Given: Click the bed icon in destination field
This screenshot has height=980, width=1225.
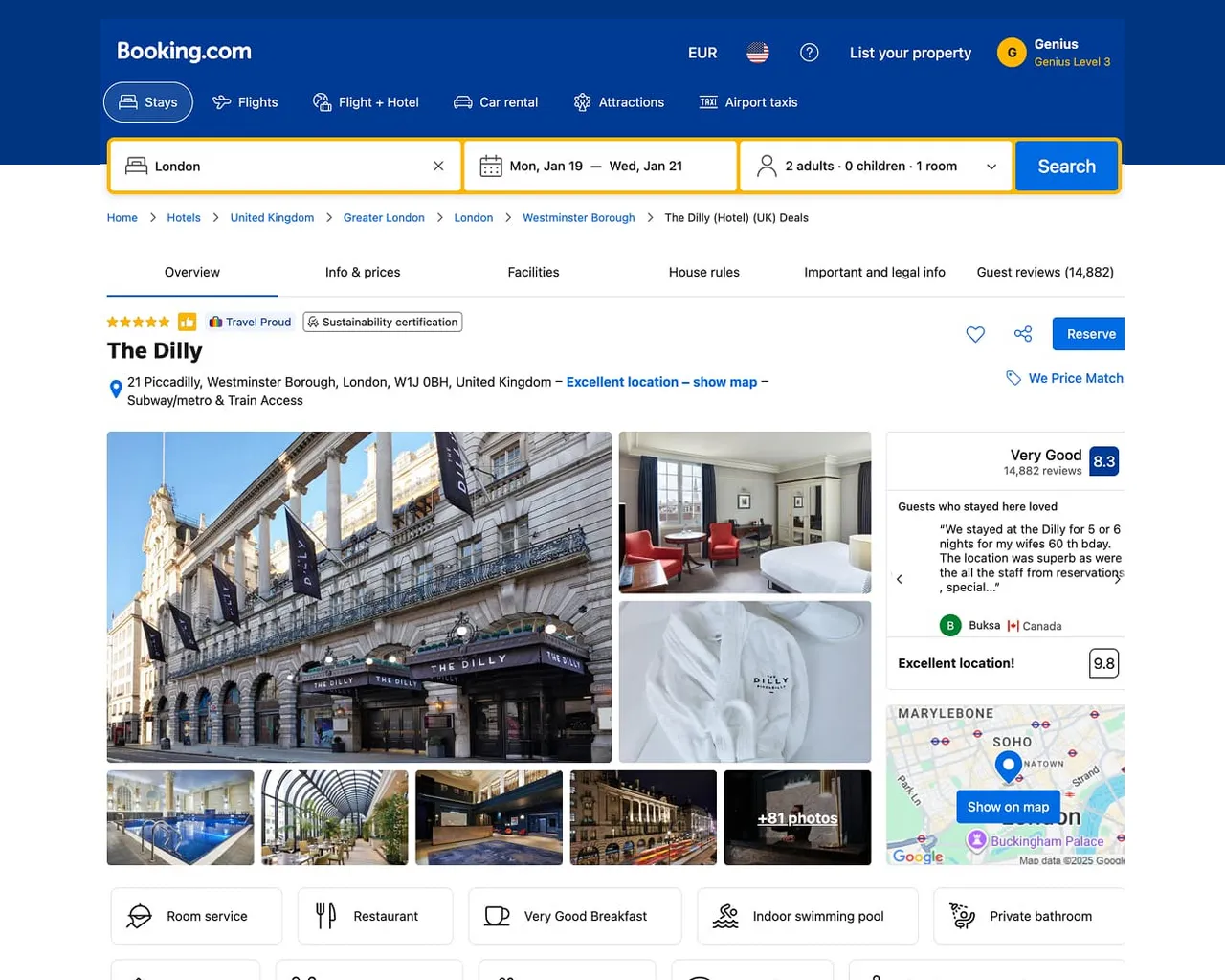Looking at the screenshot, I should pos(136,166).
